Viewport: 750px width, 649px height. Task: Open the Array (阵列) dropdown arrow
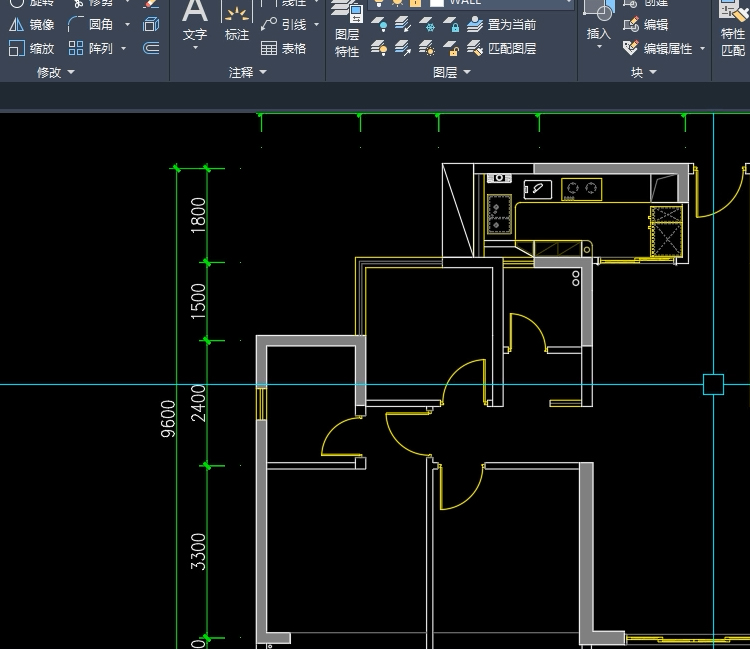pos(124,48)
